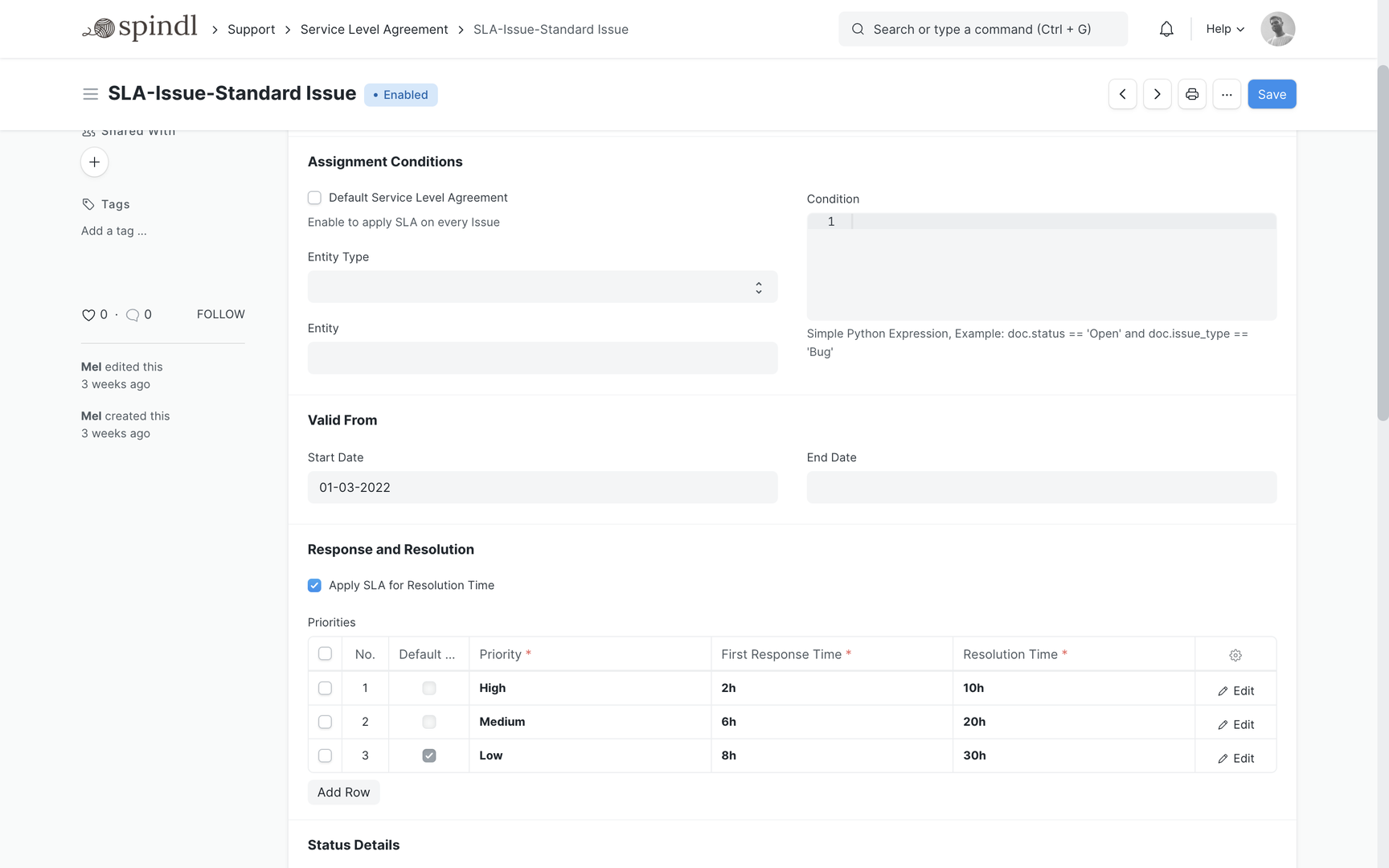Like this document with heart icon

click(x=88, y=315)
